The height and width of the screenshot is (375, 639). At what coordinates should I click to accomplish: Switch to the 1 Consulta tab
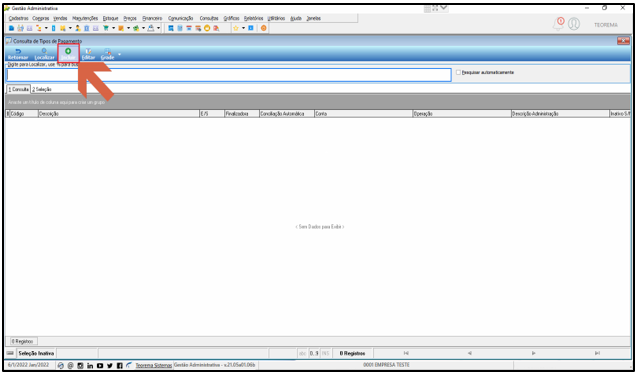click(19, 89)
